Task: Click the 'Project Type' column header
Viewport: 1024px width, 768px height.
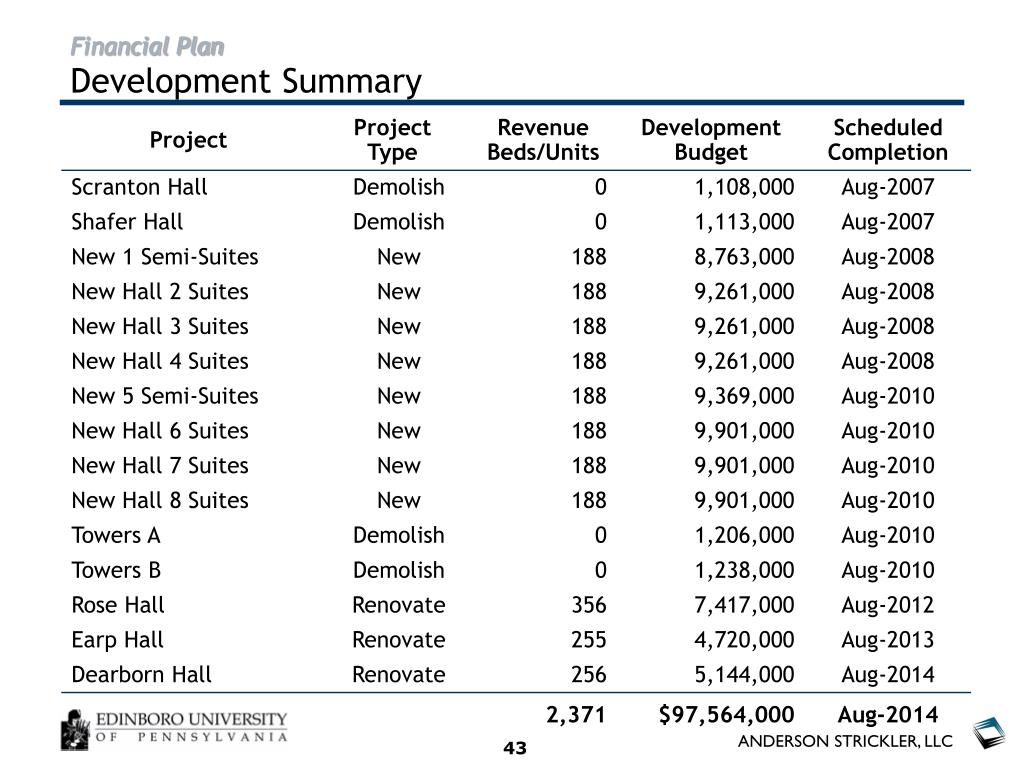Action: coord(392,140)
